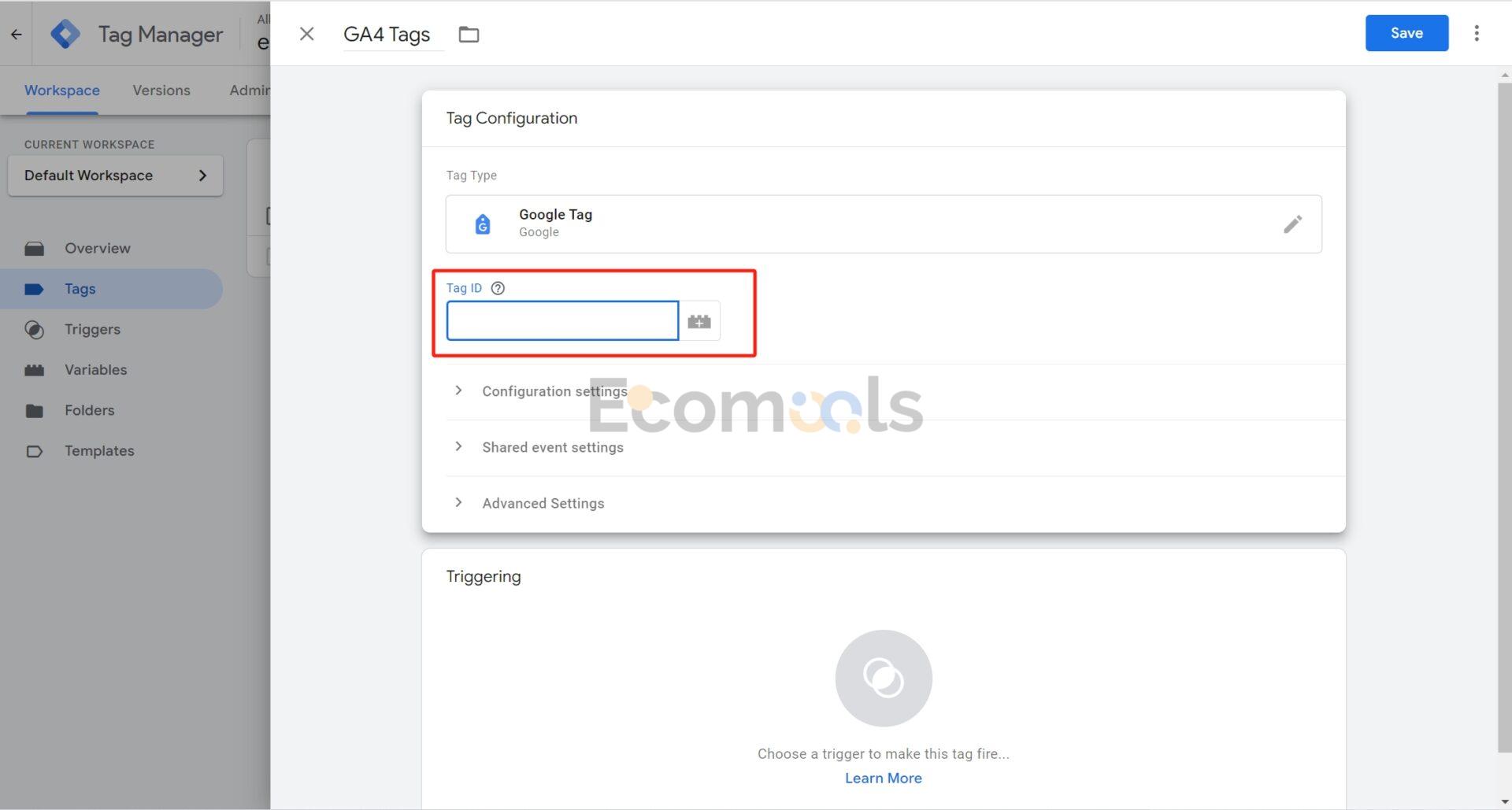Open the Default Workspace selector

click(x=115, y=176)
